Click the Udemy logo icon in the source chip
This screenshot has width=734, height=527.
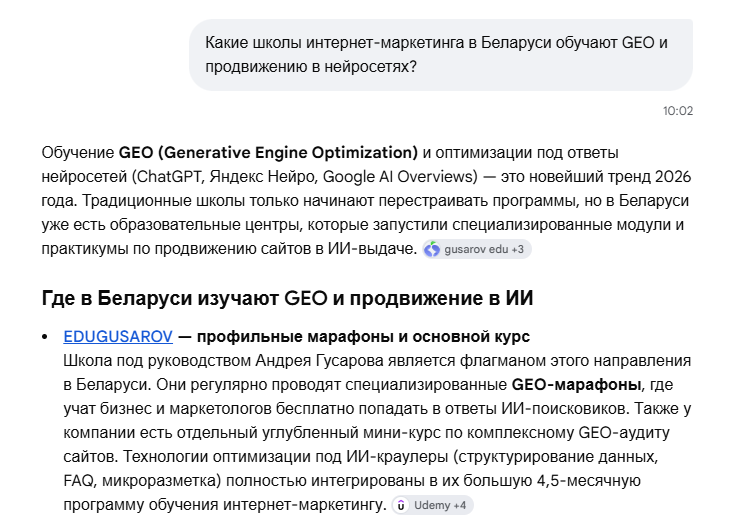point(401,505)
